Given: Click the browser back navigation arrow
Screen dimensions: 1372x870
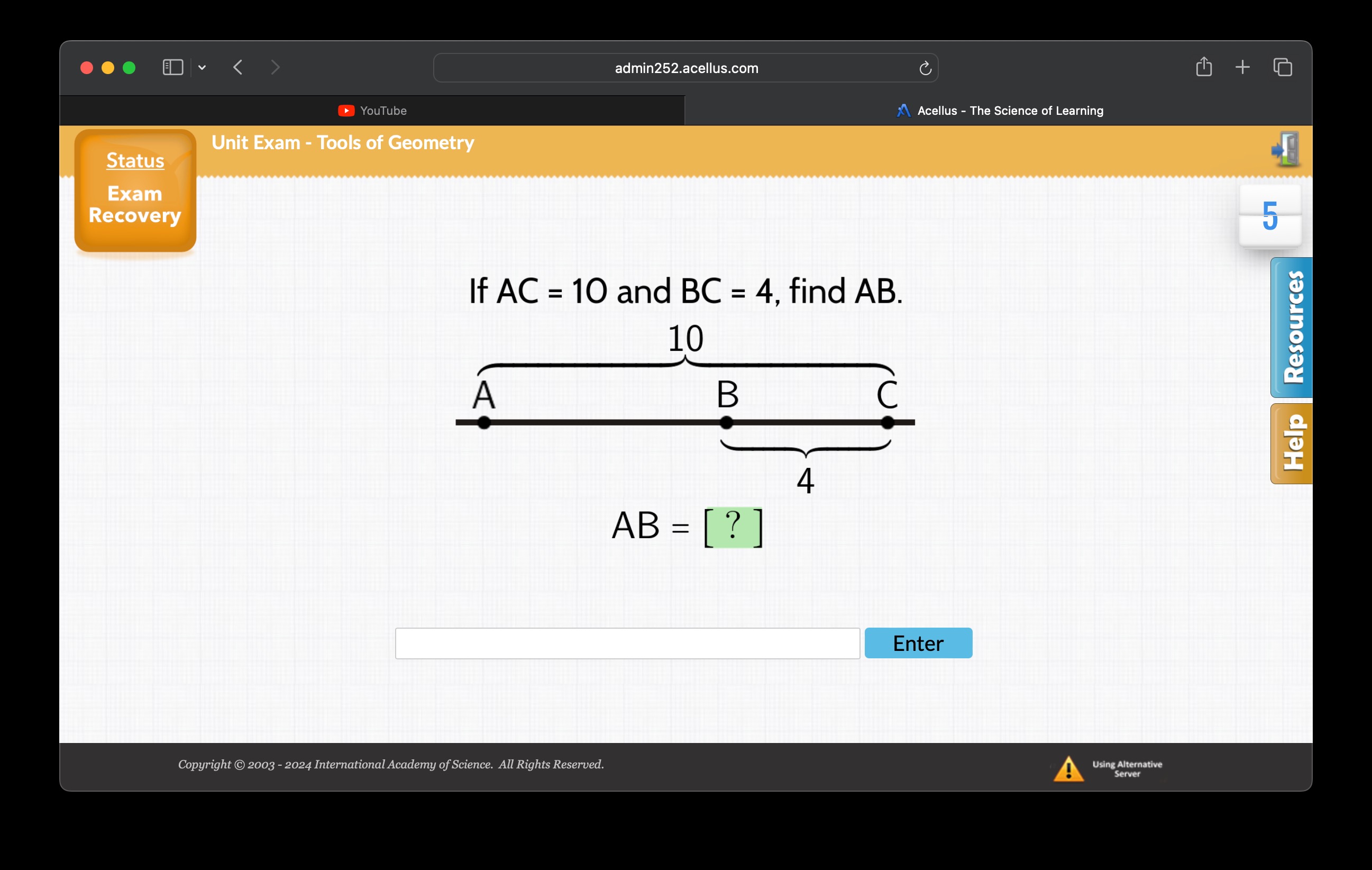Looking at the screenshot, I should click(237, 67).
